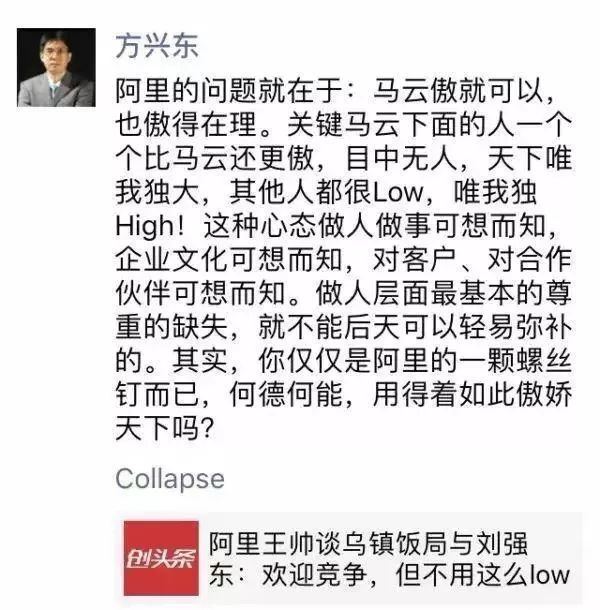600x610 pixels.
Task: Click the username 方兴东
Action: tap(157, 46)
